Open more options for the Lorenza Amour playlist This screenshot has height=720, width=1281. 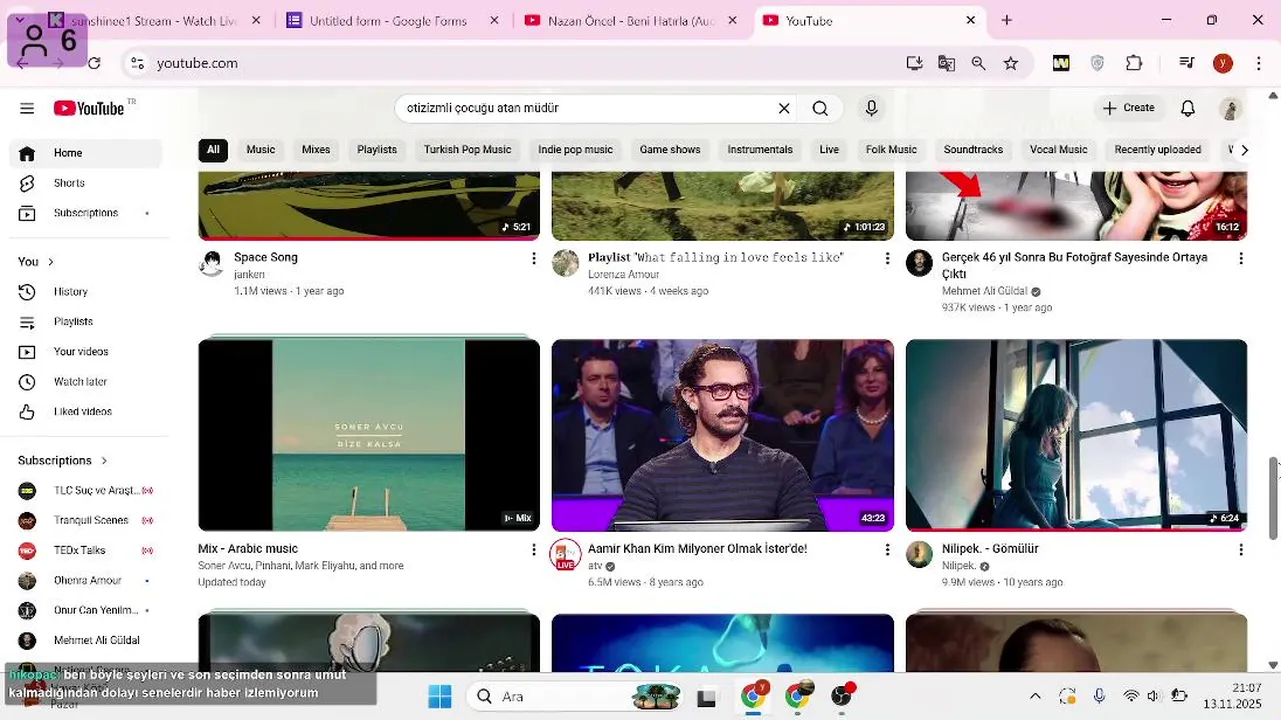tap(887, 258)
